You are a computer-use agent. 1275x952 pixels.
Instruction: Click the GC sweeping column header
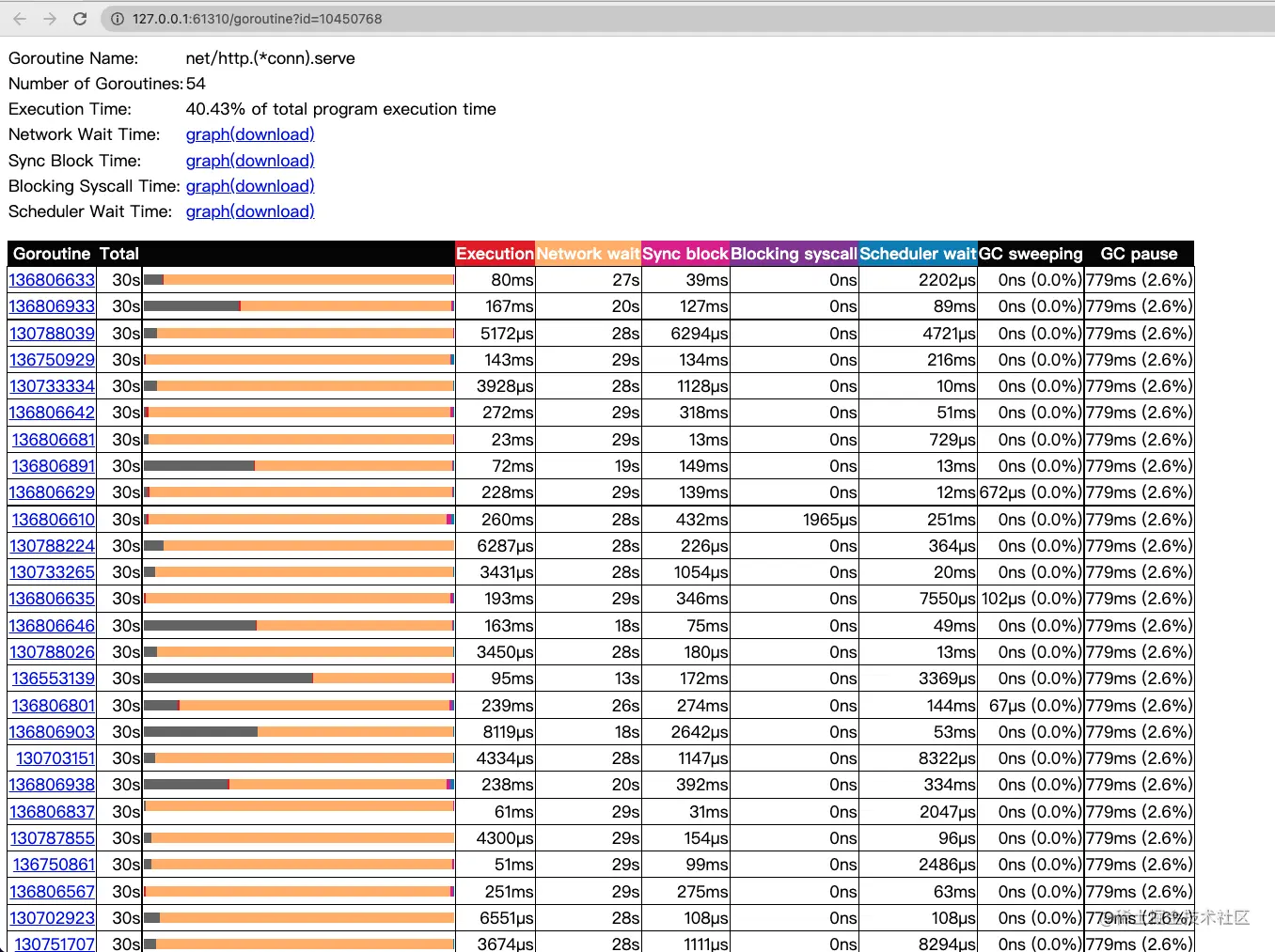pyautogui.click(x=1031, y=254)
